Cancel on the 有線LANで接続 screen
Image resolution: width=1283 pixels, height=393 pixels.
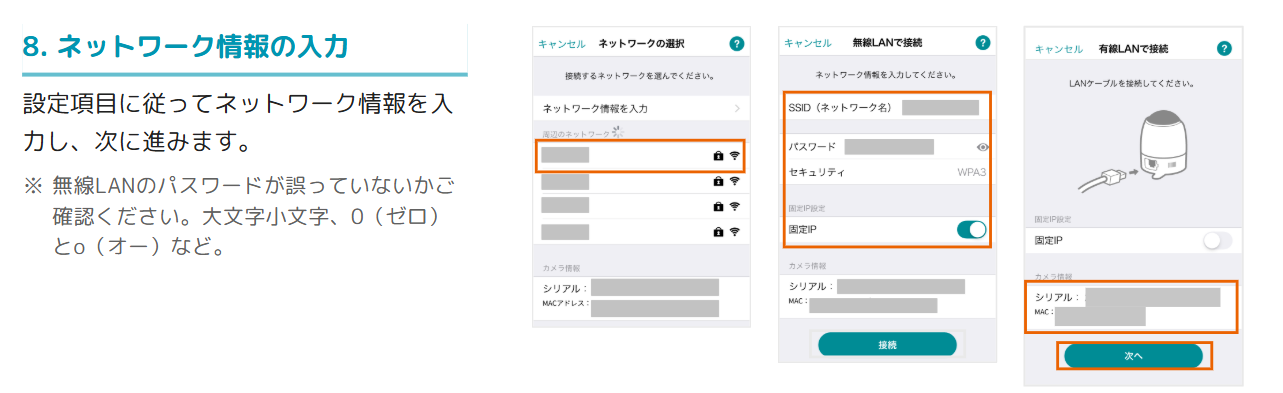[x=1058, y=48]
